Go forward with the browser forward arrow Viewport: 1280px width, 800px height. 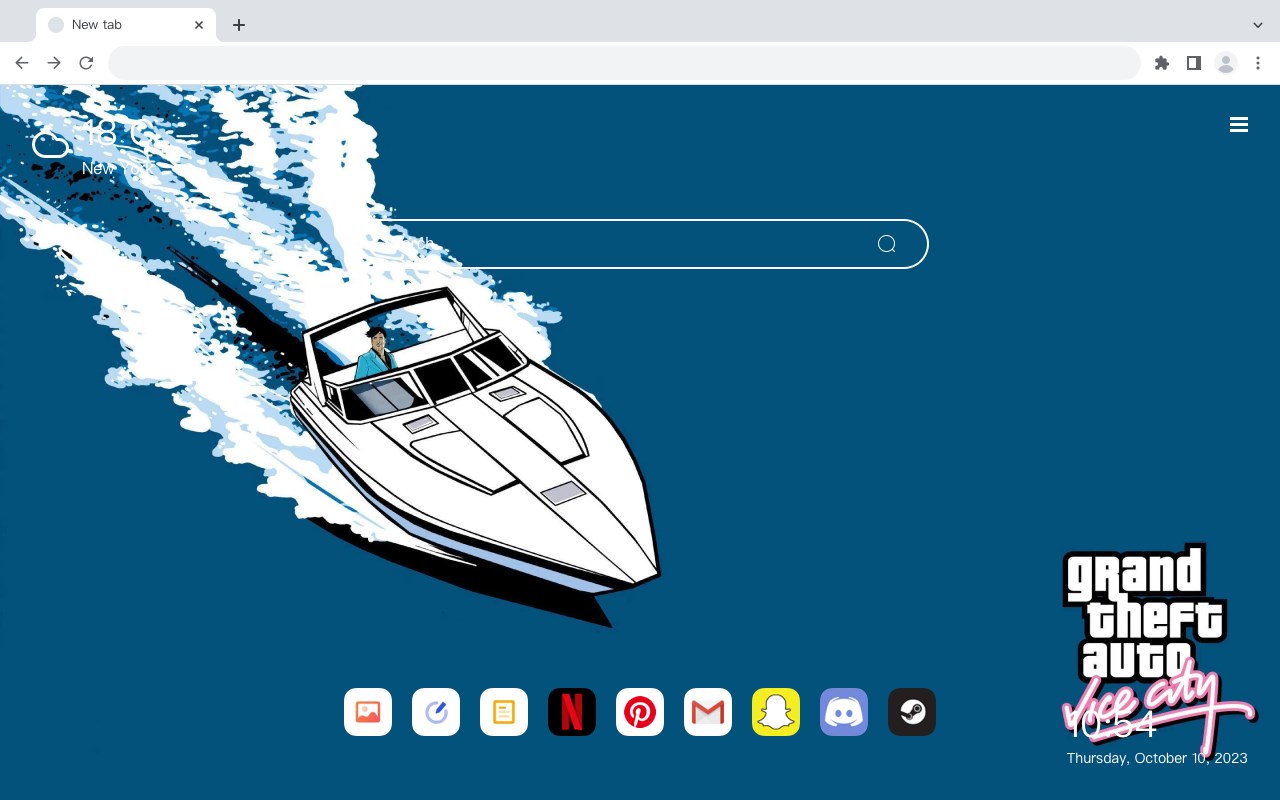(54, 63)
